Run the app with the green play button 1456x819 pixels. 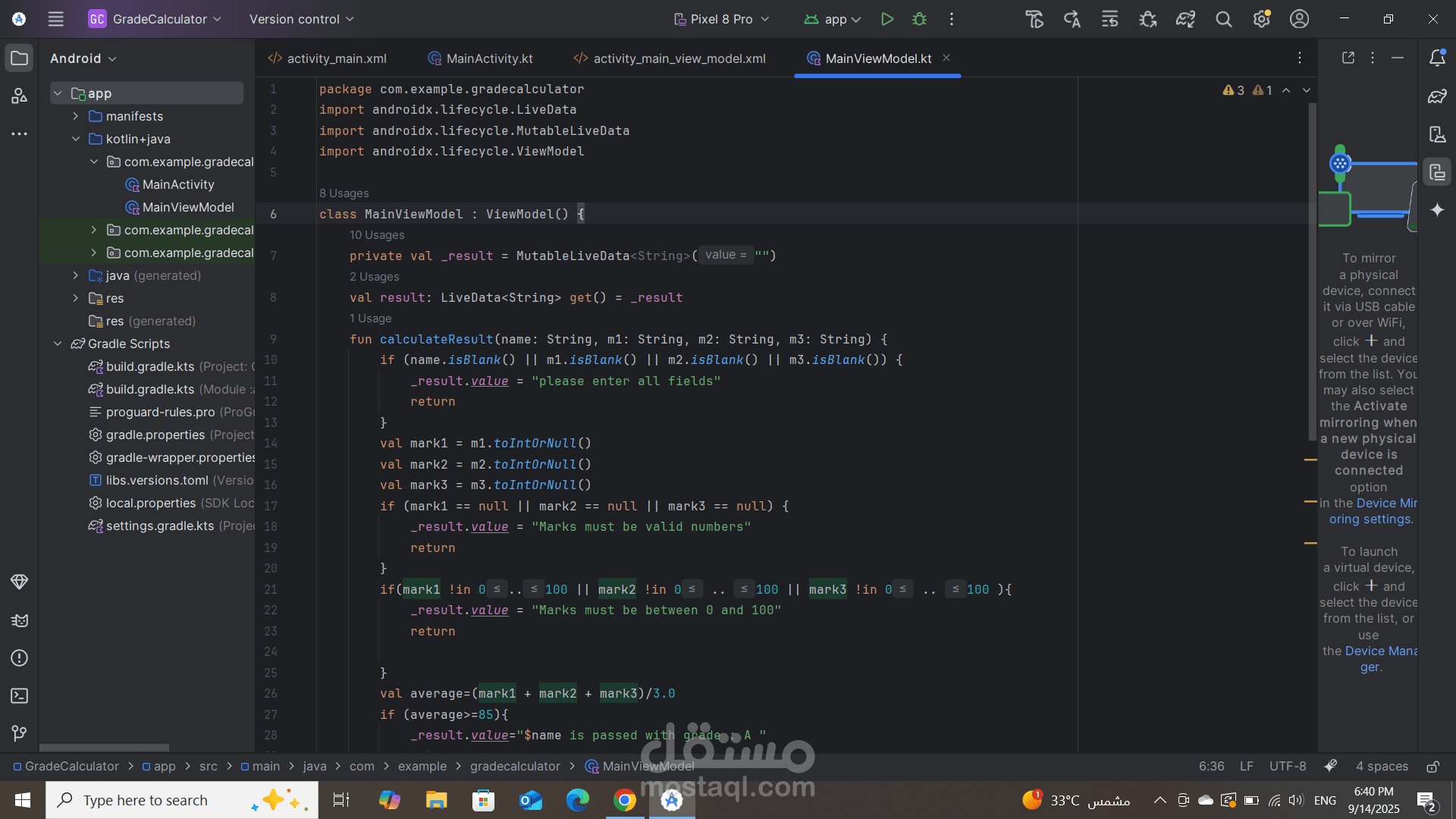point(886,19)
